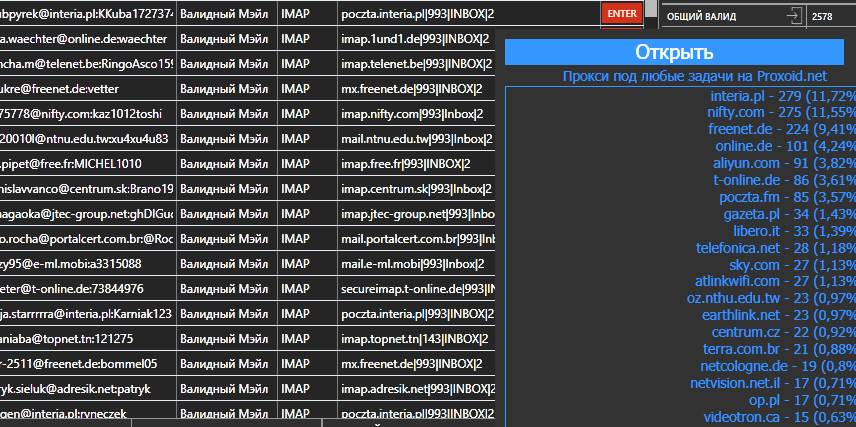Select the netcologne.de - 19 domain stat line
The width and height of the screenshot is (856, 427).
point(778,366)
